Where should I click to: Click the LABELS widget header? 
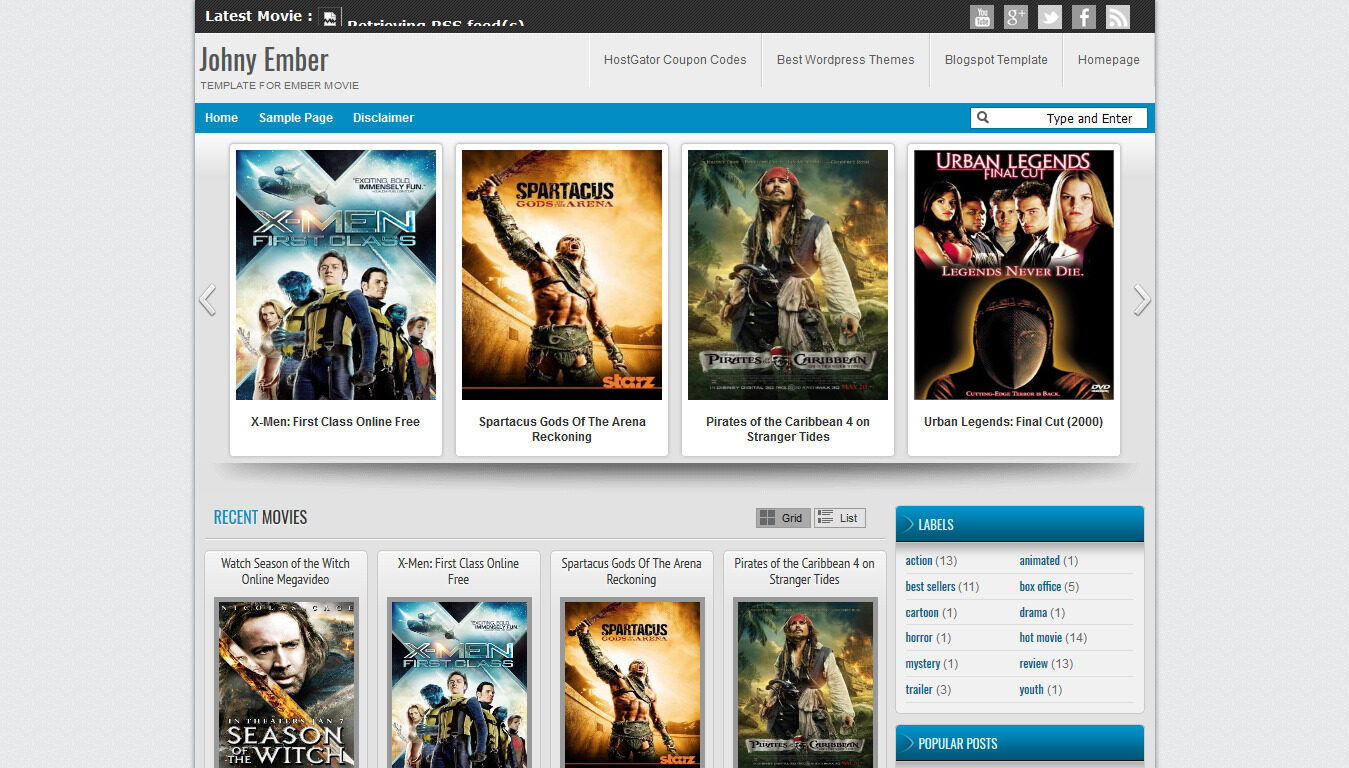1019,524
